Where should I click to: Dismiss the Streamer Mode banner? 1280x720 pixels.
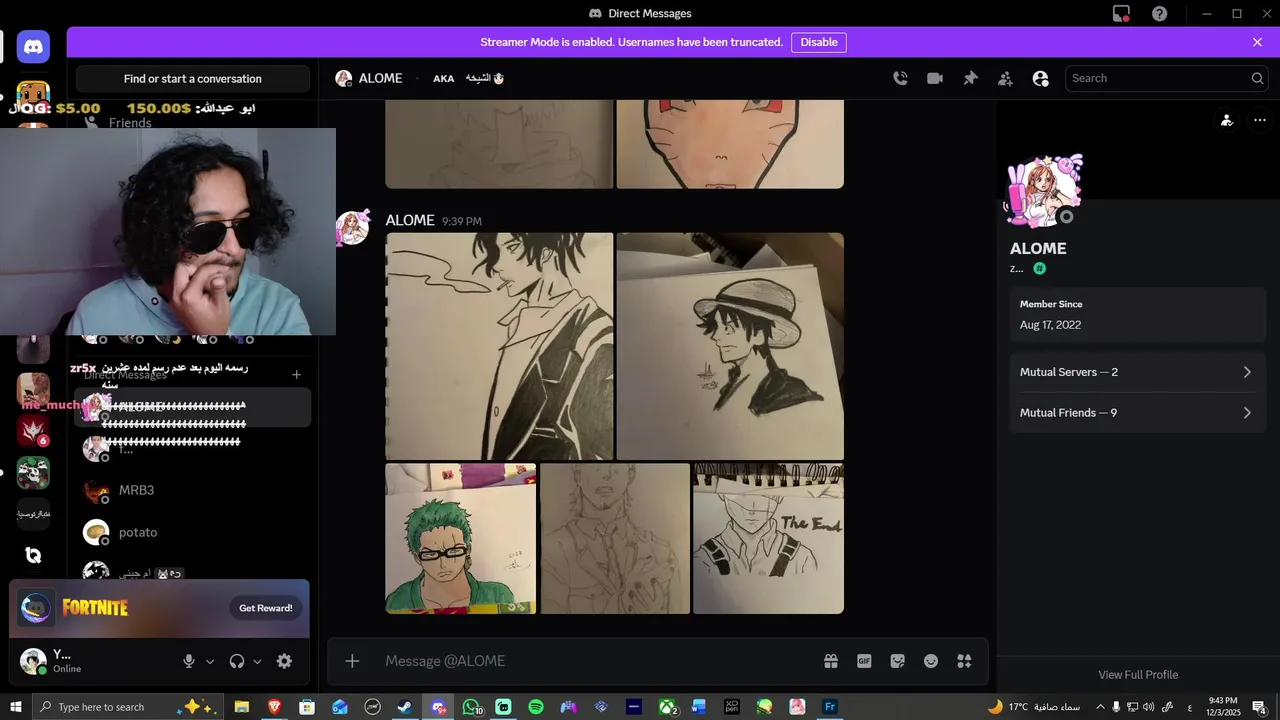pos(1257,42)
